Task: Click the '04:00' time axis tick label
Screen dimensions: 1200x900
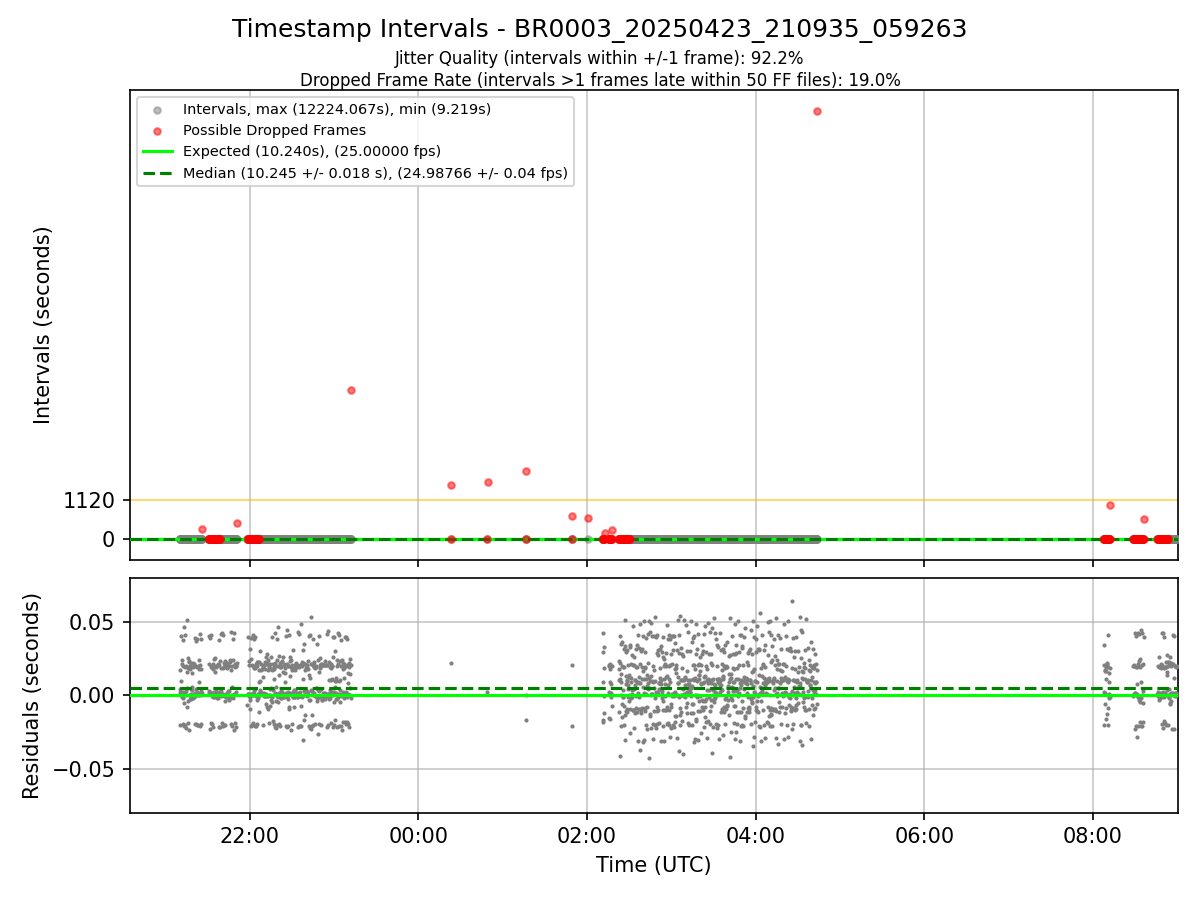Action: coord(755,834)
